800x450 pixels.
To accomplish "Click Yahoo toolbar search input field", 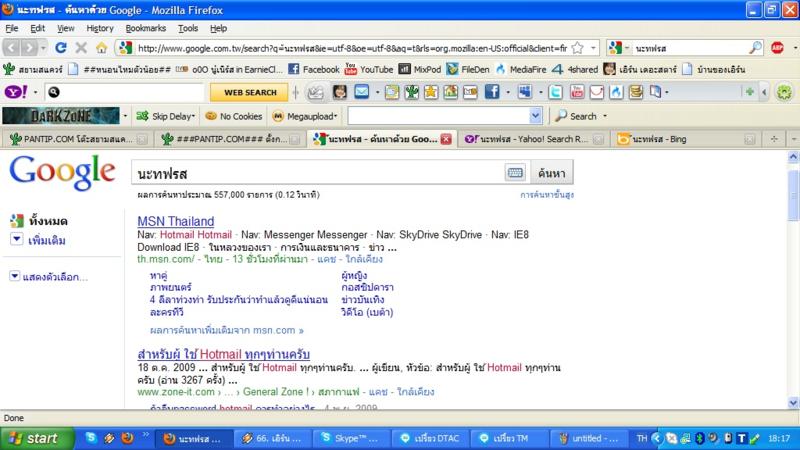I will (x=125, y=92).
